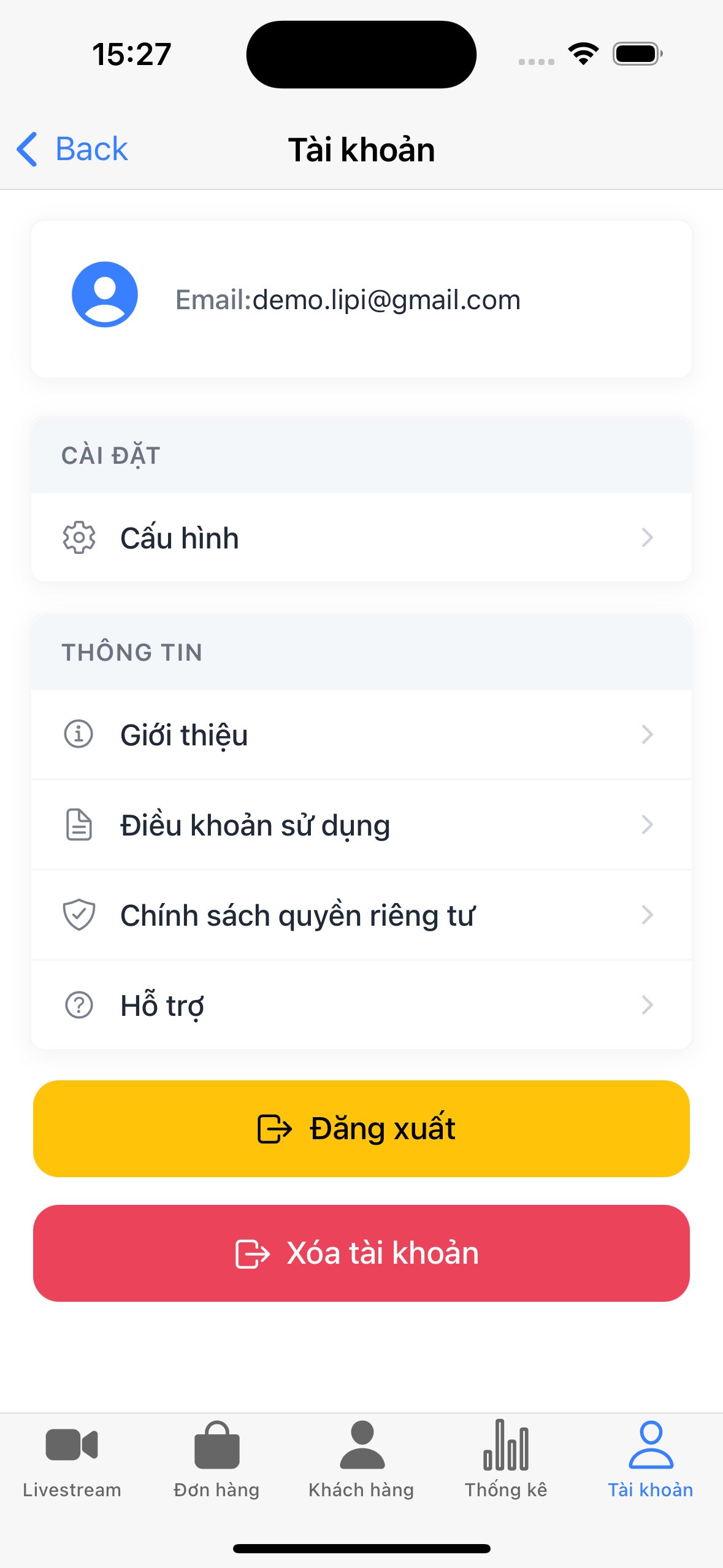Open the Thống kê statistics tab
This screenshot has height=1568, width=723.
tap(506, 1459)
